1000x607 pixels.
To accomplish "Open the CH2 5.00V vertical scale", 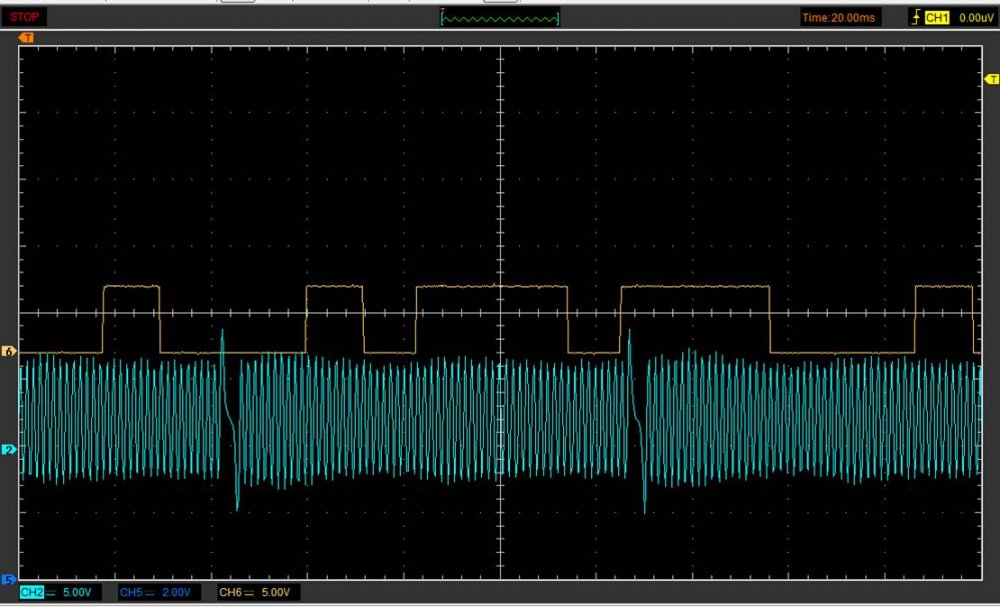I will [78, 593].
